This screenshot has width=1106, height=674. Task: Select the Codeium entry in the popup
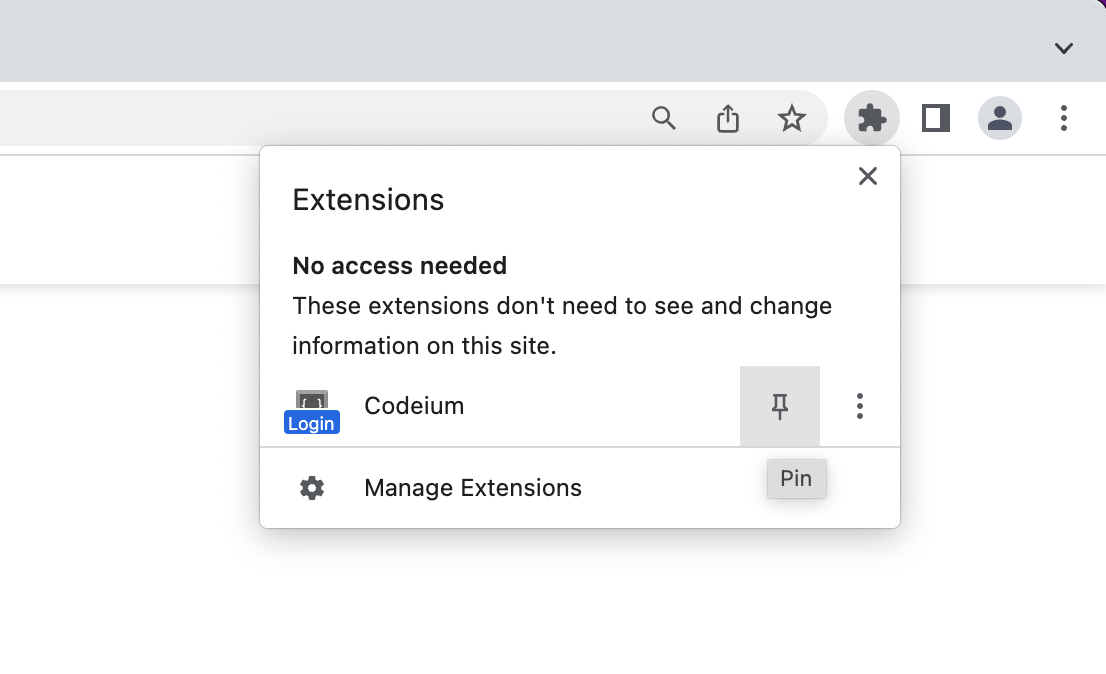click(x=414, y=406)
